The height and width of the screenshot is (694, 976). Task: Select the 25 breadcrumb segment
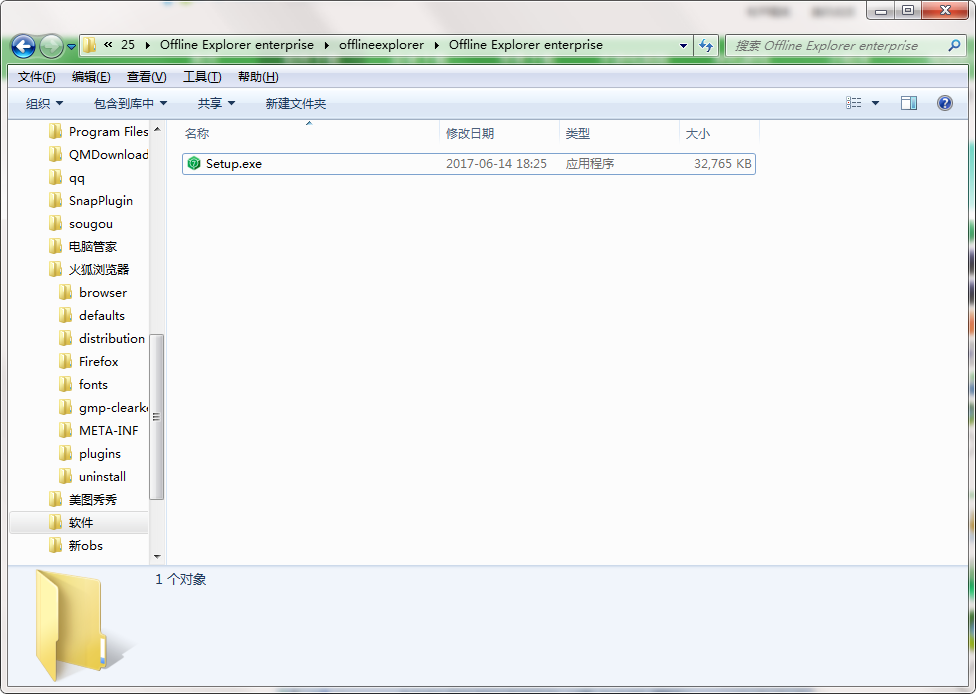point(128,45)
